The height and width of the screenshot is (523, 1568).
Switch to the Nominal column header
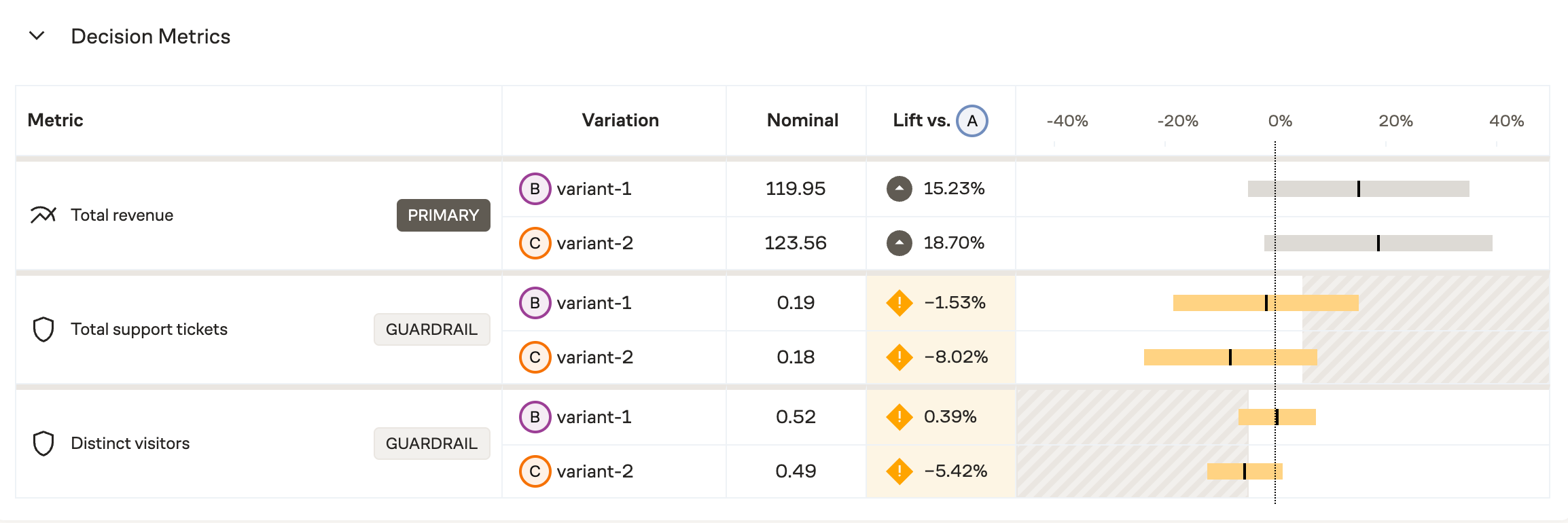point(802,120)
